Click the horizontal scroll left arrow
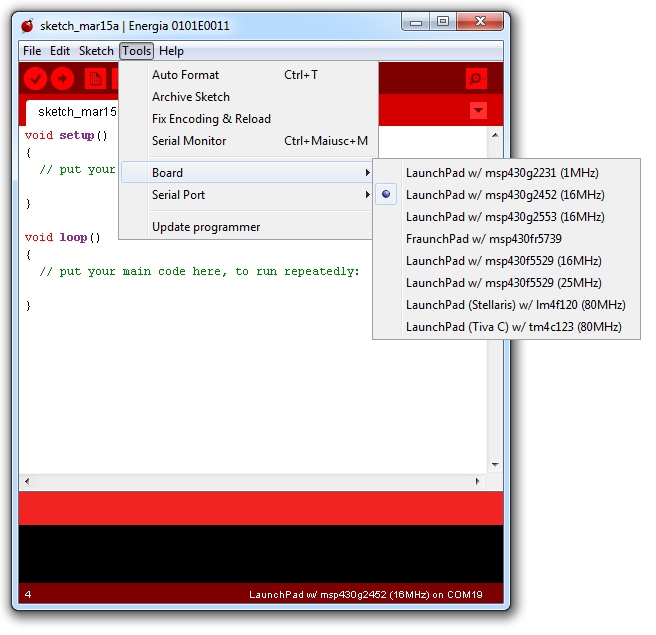 27,481
